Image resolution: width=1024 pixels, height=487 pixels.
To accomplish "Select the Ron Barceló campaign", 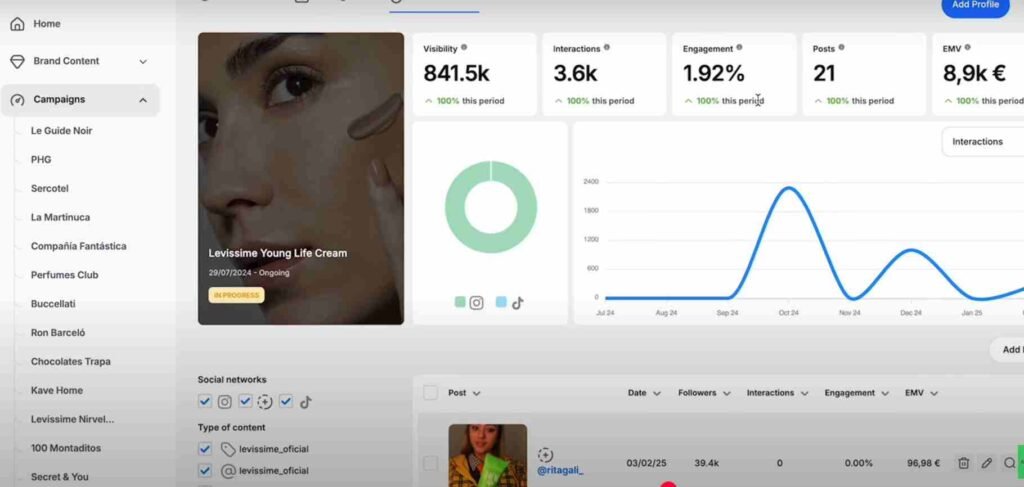I will click(57, 332).
